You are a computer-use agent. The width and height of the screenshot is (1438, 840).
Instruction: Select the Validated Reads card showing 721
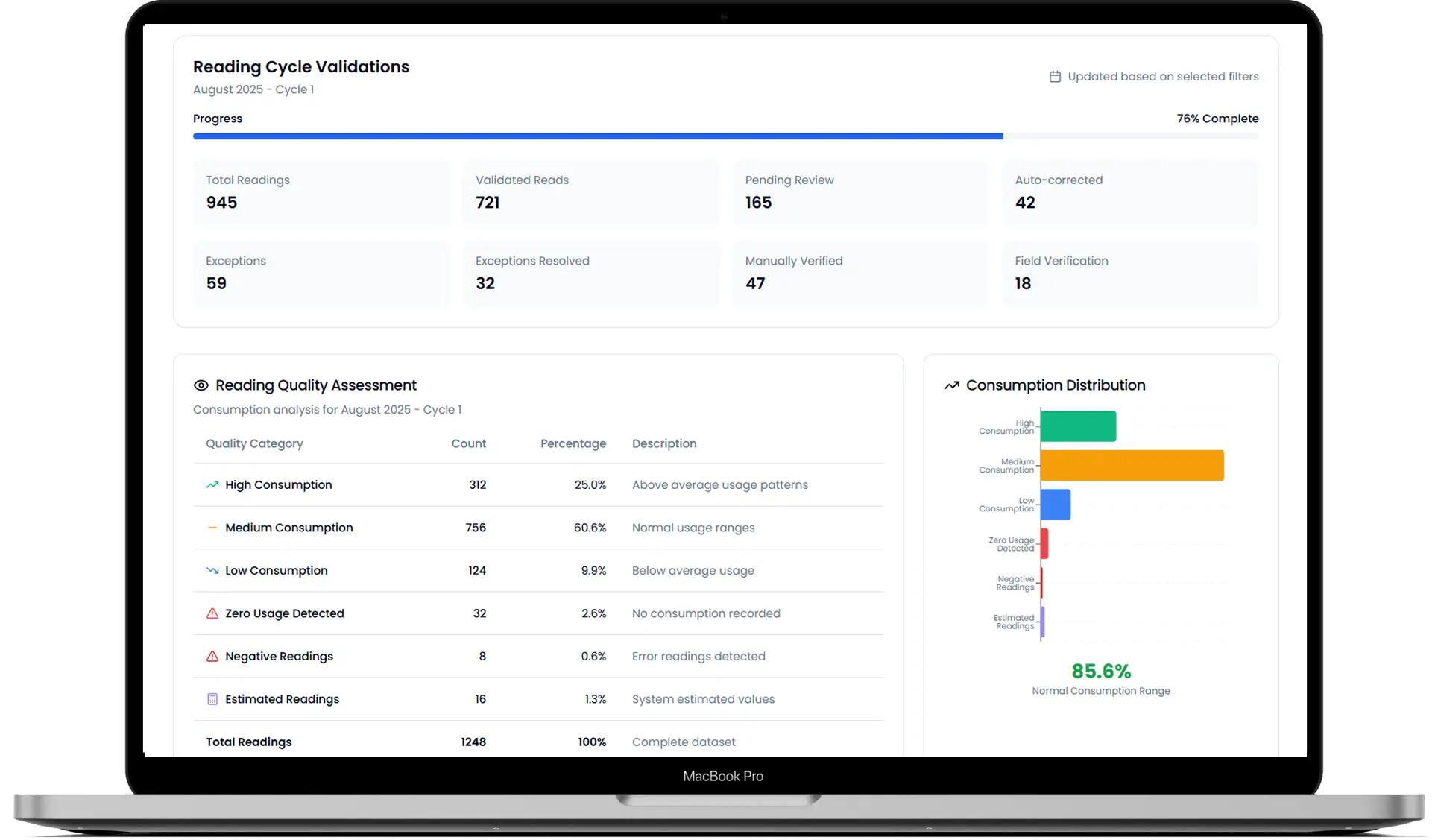(x=591, y=192)
